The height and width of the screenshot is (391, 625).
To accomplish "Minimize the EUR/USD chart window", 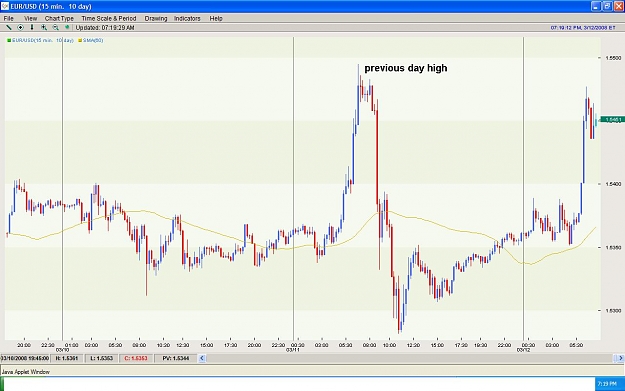I will coord(596,6).
